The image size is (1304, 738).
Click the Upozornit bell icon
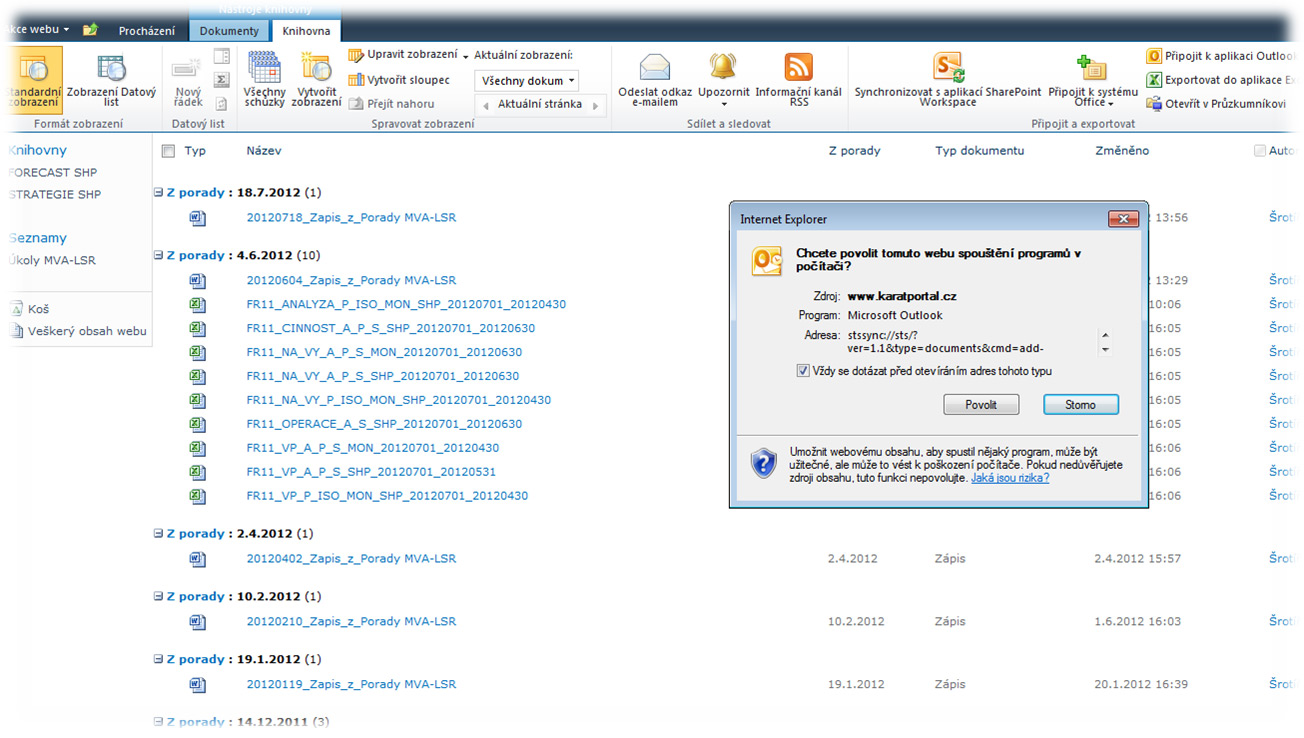(723, 67)
